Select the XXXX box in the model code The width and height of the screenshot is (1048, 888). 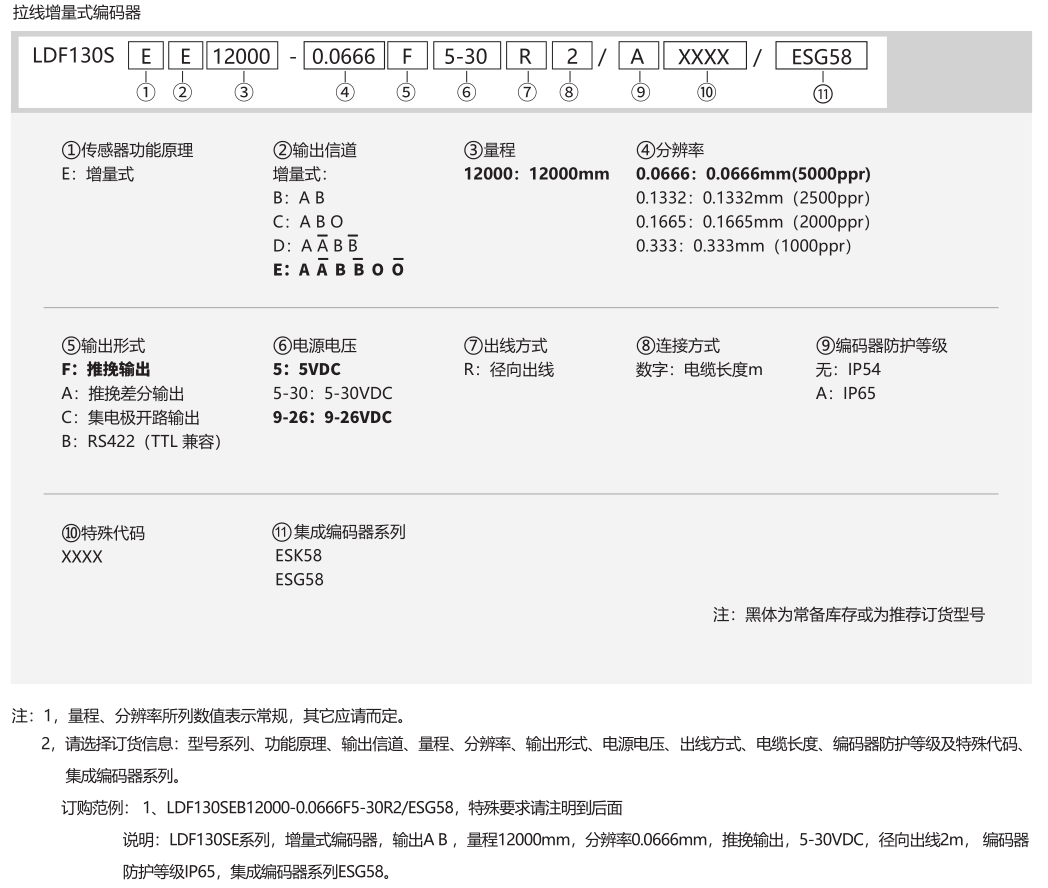[704, 56]
